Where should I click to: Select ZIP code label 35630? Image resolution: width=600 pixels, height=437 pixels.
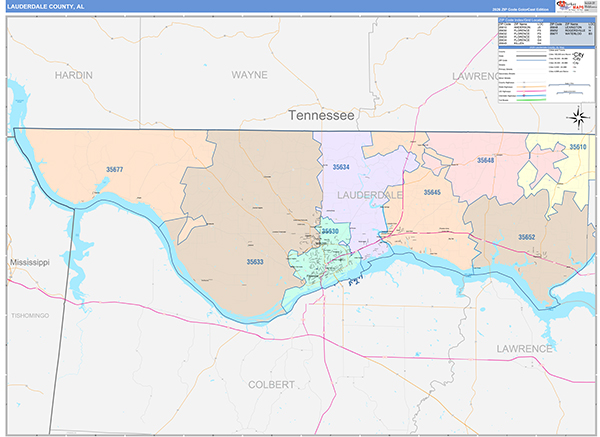tap(329, 231)
